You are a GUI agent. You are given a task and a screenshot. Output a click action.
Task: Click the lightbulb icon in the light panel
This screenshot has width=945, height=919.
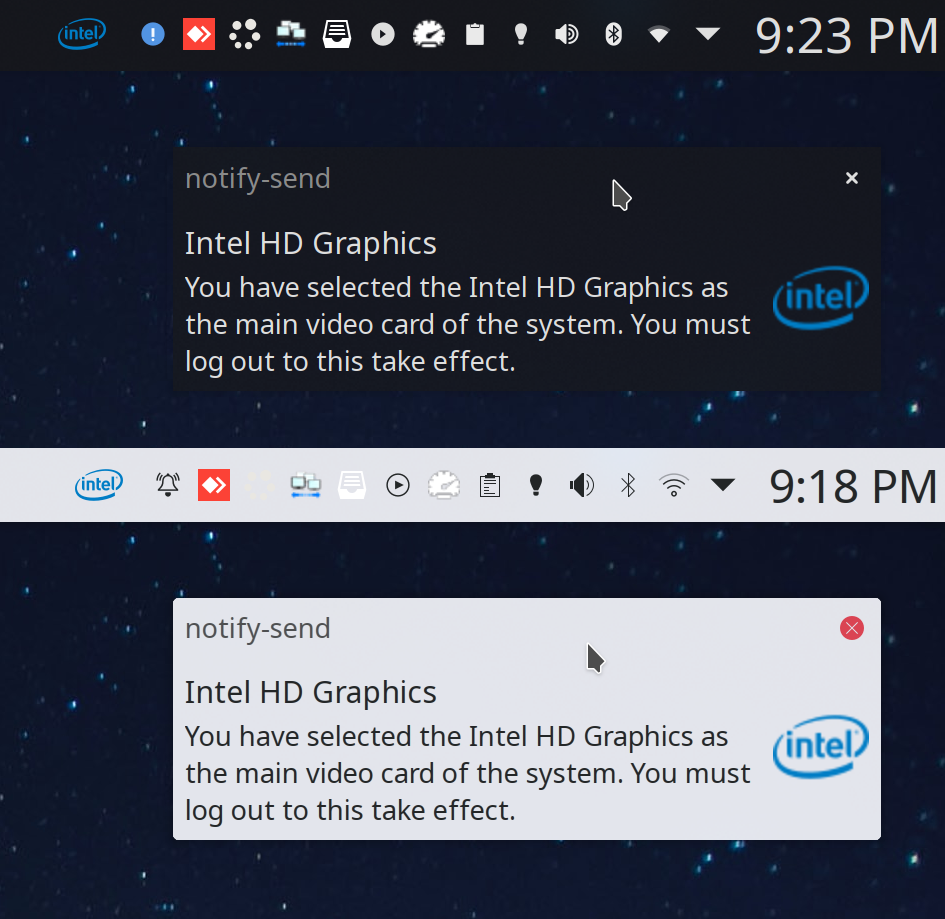click(536, 485)
